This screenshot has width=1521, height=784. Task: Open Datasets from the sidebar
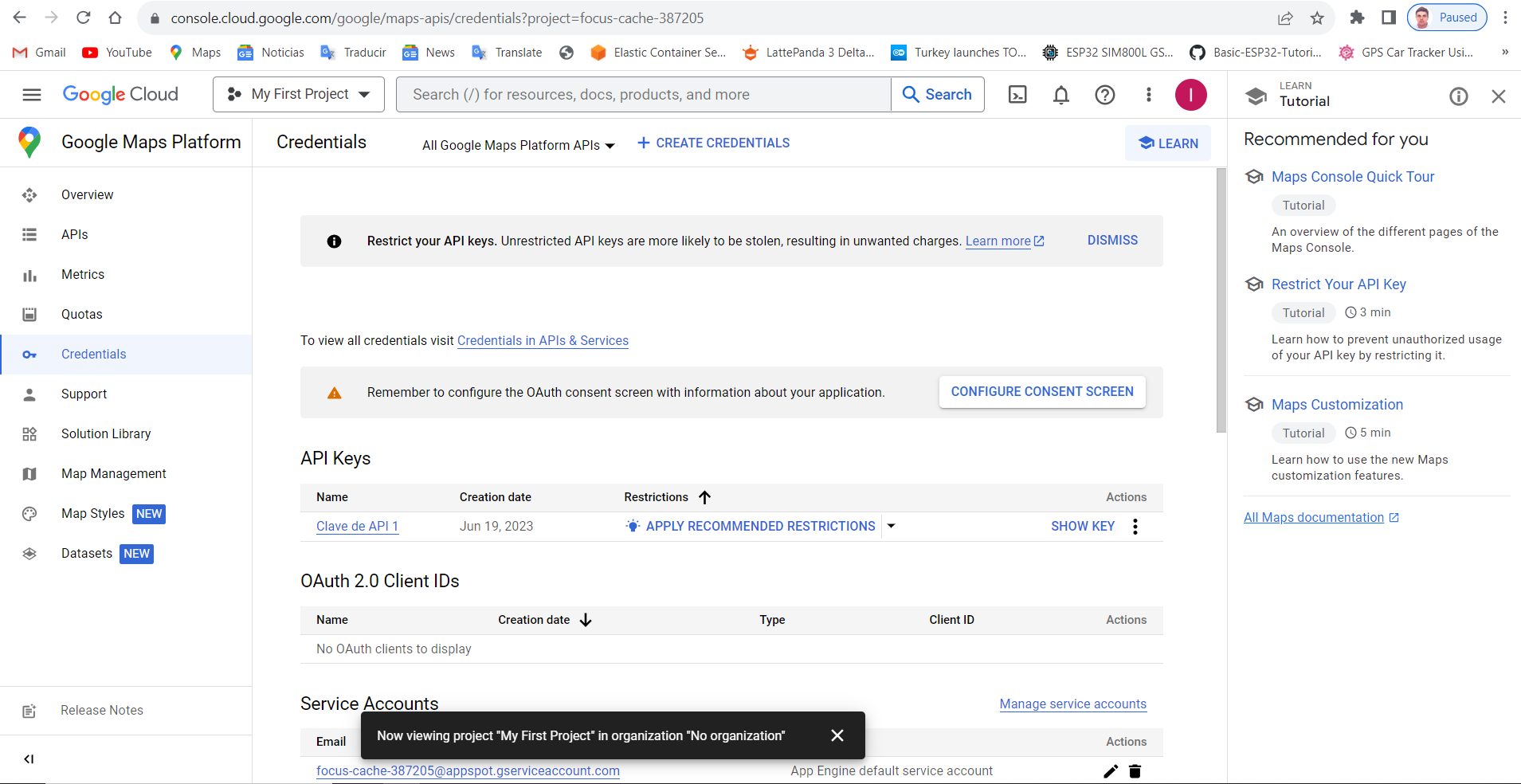pyautogui.click(x=85, y=553)
